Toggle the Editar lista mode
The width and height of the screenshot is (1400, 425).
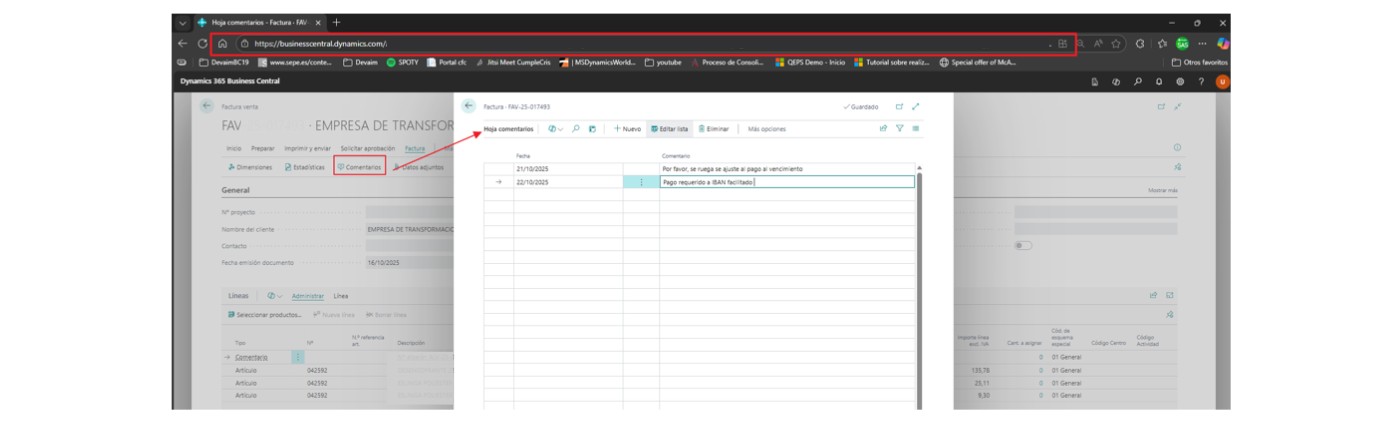(x=669, y=129)
